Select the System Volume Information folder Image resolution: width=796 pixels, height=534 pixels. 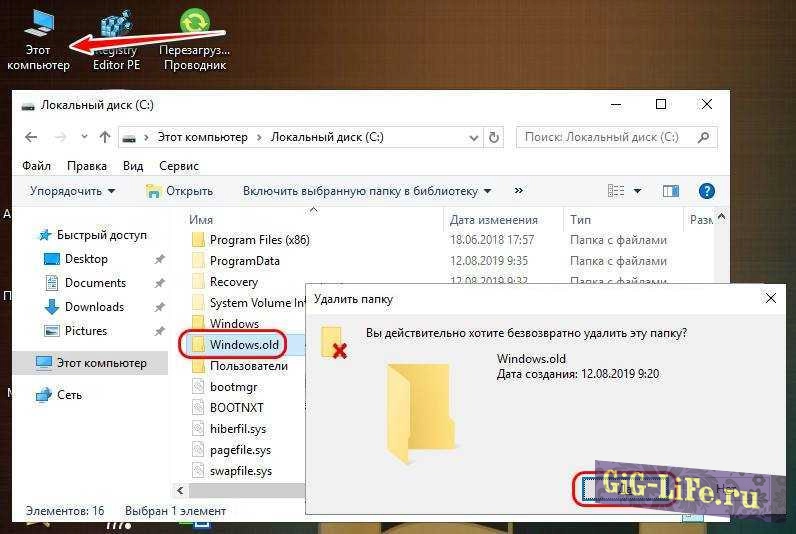click(248, 303)
